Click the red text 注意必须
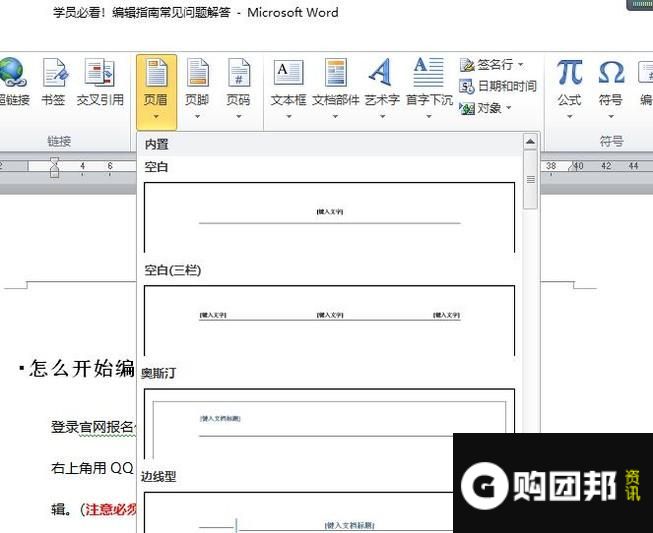653x533 pixels. tap(111, 509)
